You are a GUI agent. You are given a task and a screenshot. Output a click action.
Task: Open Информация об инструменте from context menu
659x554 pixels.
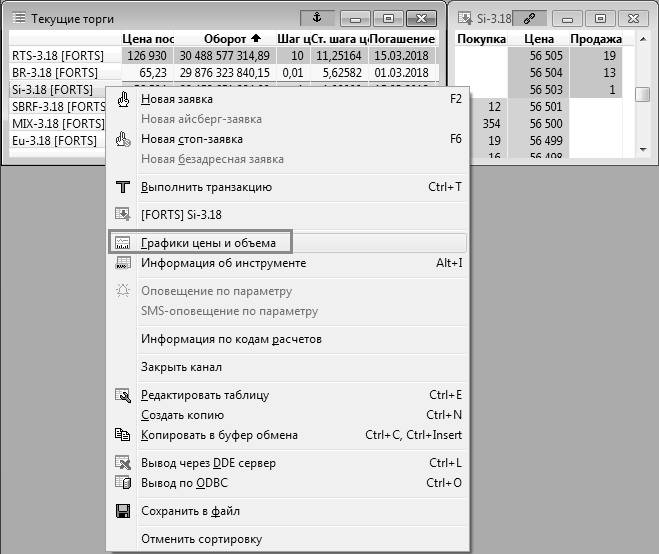point(223,263)
